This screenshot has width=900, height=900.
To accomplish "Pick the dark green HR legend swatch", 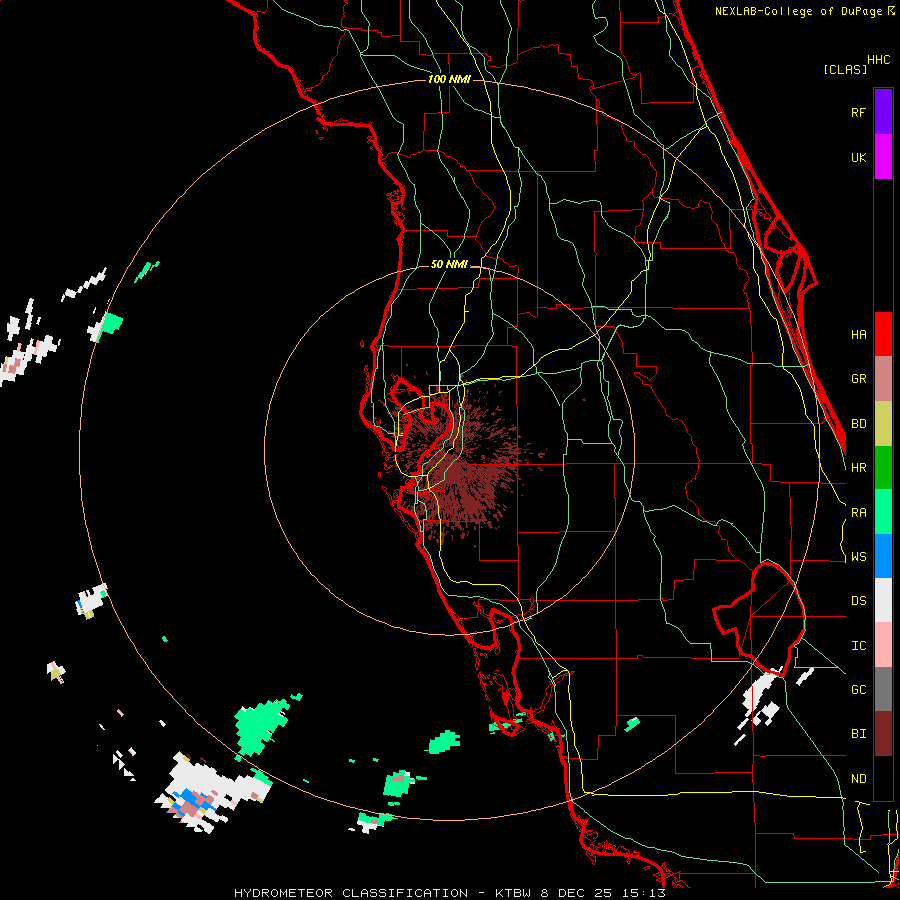I will (x=883, y=468).
